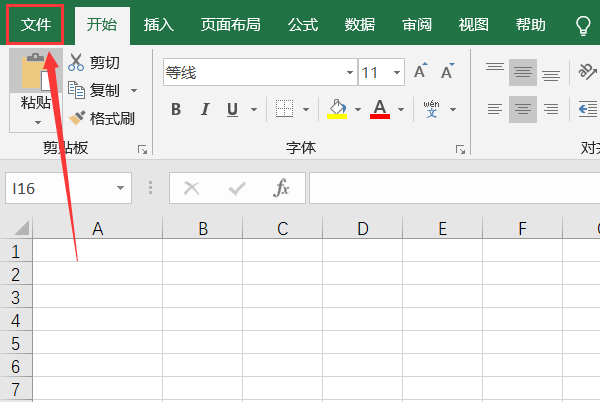The height and width of the screenshot is (402, 600).
Task: Select column B header
Action: pos(203,228)
